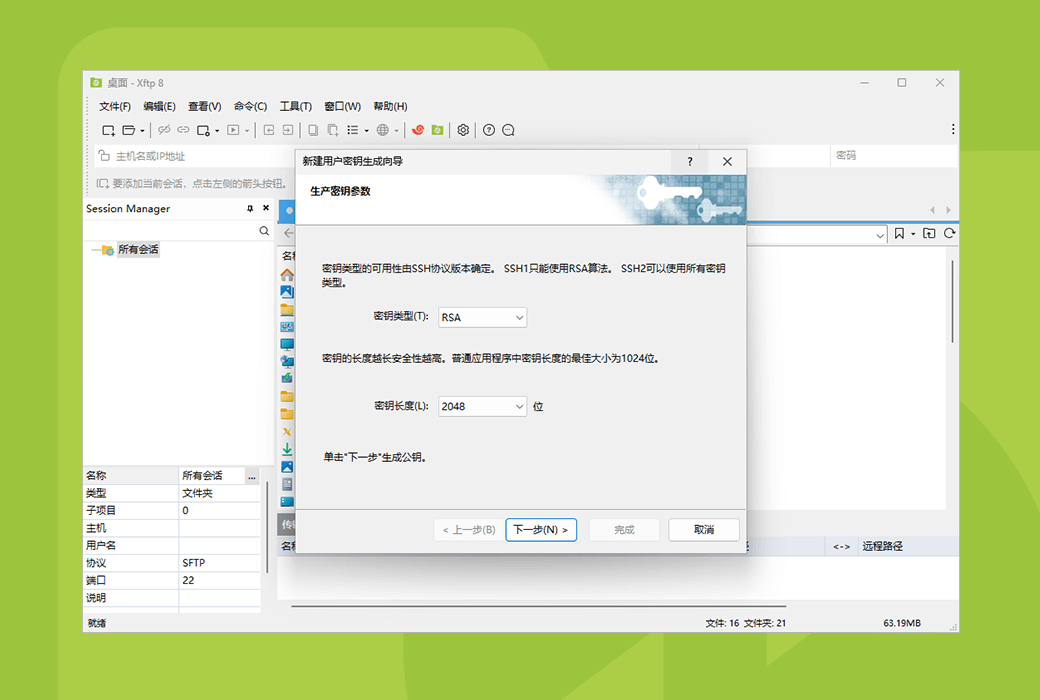Open the bookmark dropdown arrow

click(x=913, y=234)
